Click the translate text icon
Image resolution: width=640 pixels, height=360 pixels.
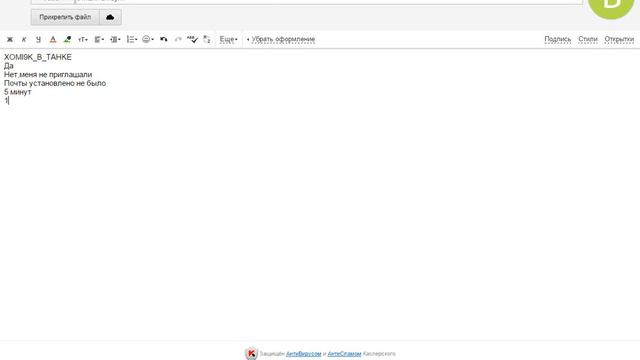[207, 40]
